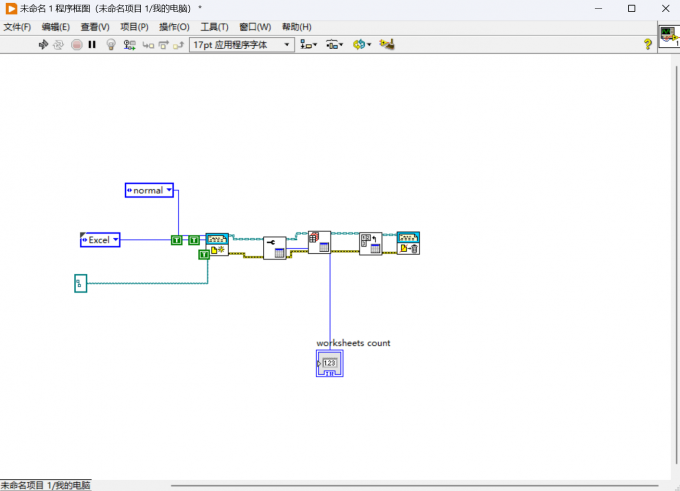Open the 项目(P) menu

tap(134, 27)
